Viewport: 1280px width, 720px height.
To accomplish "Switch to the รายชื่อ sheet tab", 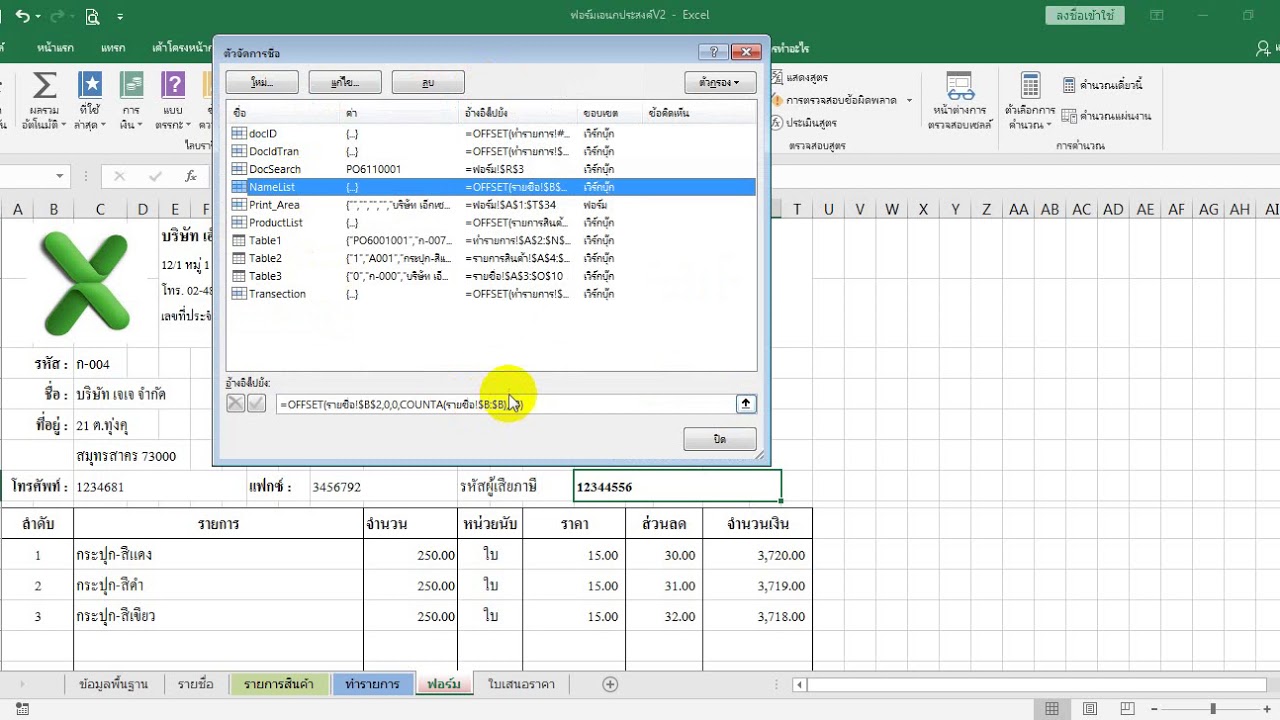I will click(196, 684).
